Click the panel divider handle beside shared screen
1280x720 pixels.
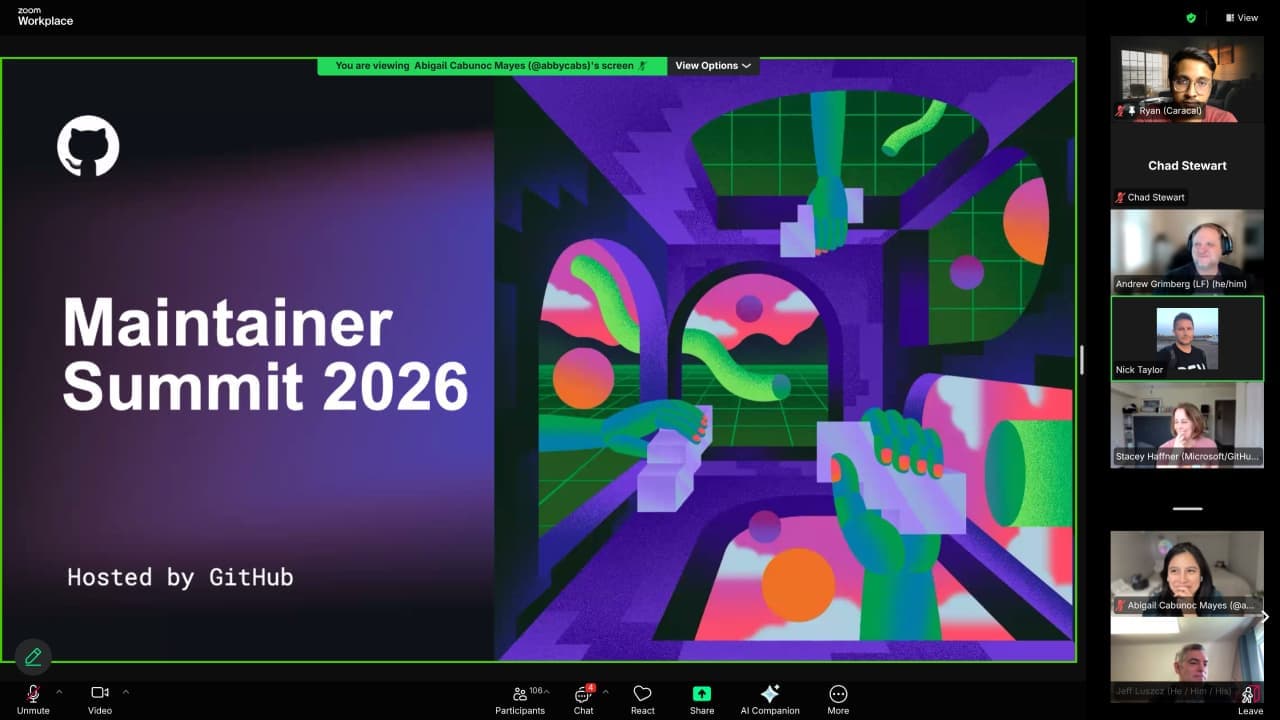click(1081, 360)
